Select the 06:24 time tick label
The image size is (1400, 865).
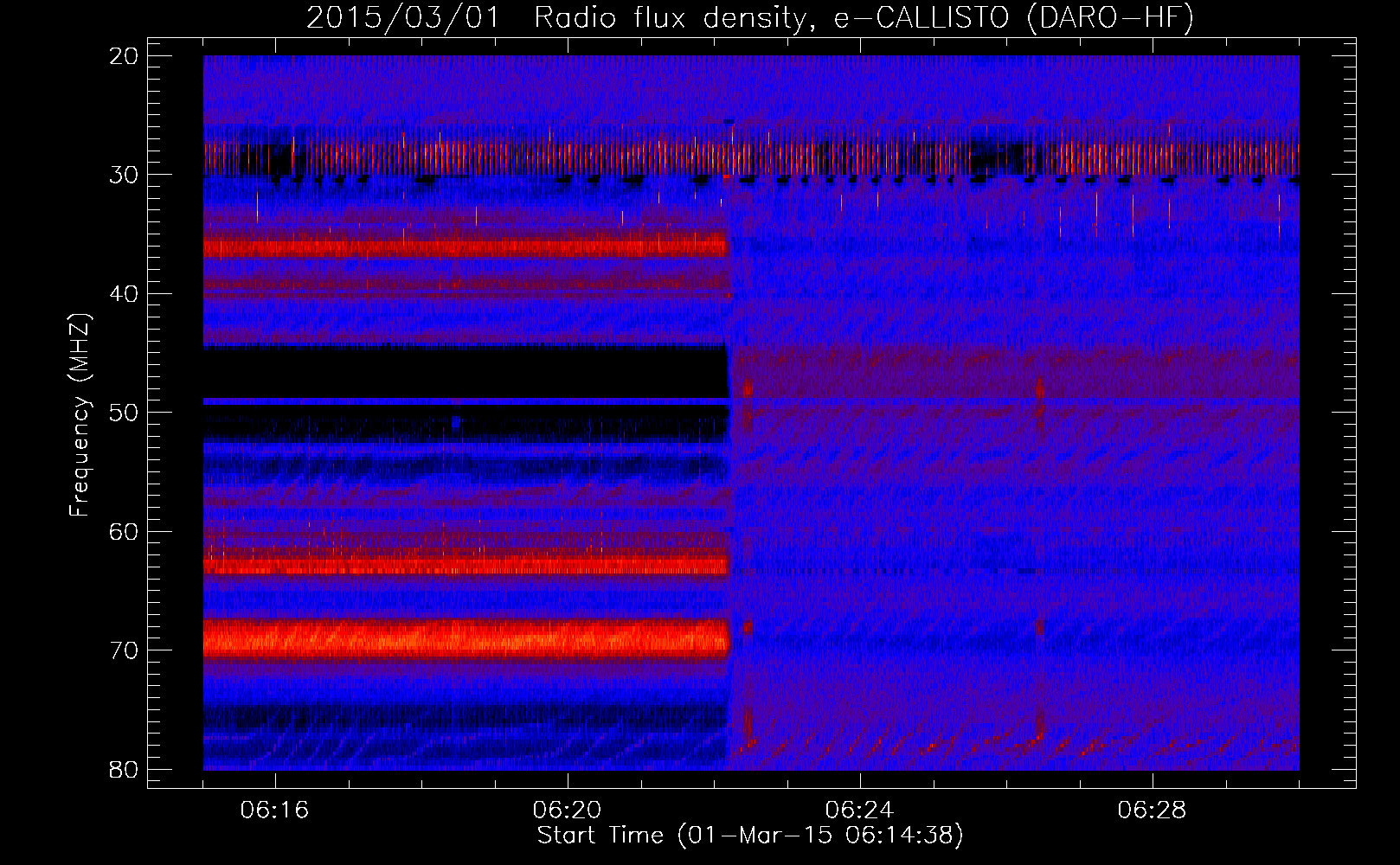pyautogui.click(x=860, y=811)
